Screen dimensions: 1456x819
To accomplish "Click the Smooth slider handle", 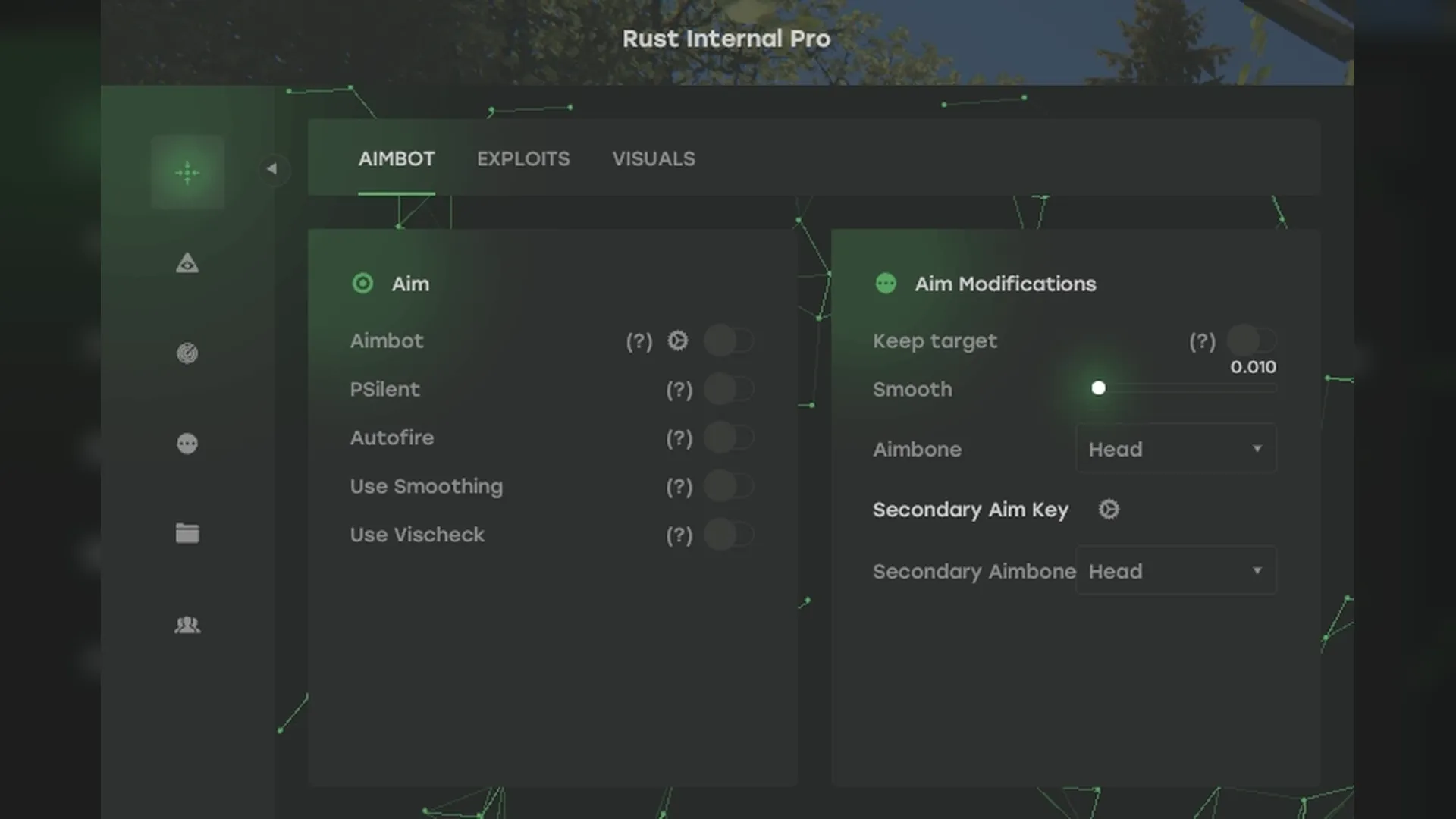I will tap(1098, 388).
